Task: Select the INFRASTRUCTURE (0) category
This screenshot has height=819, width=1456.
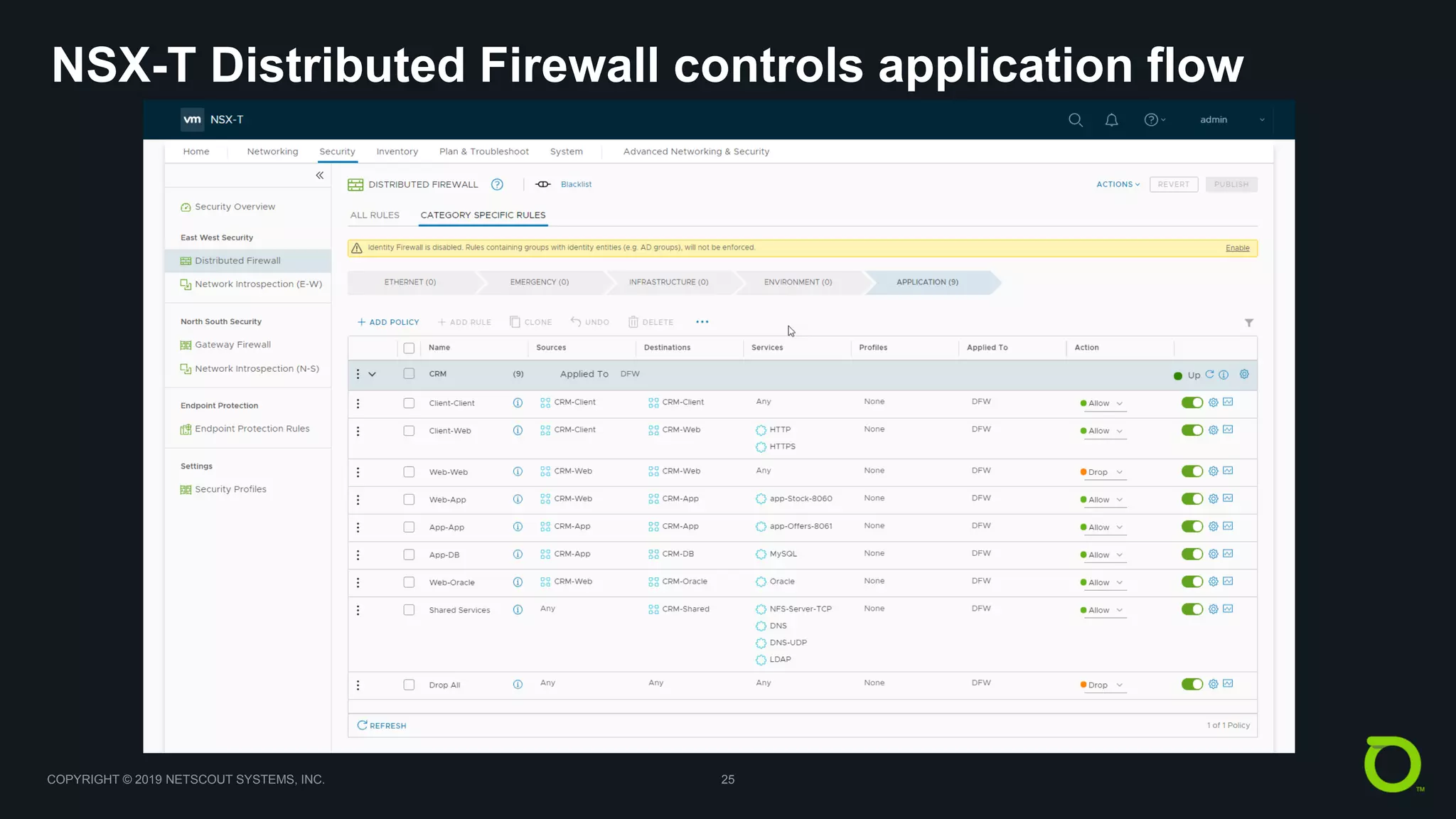Action: tap(669, 283)
